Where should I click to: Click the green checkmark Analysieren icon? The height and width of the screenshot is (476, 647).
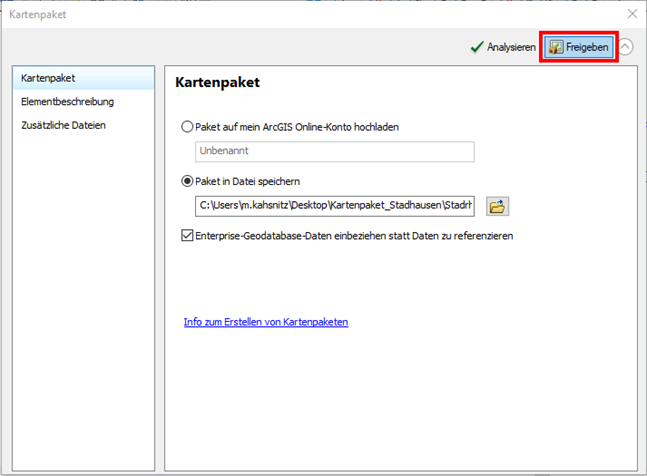tap(477, 47)
